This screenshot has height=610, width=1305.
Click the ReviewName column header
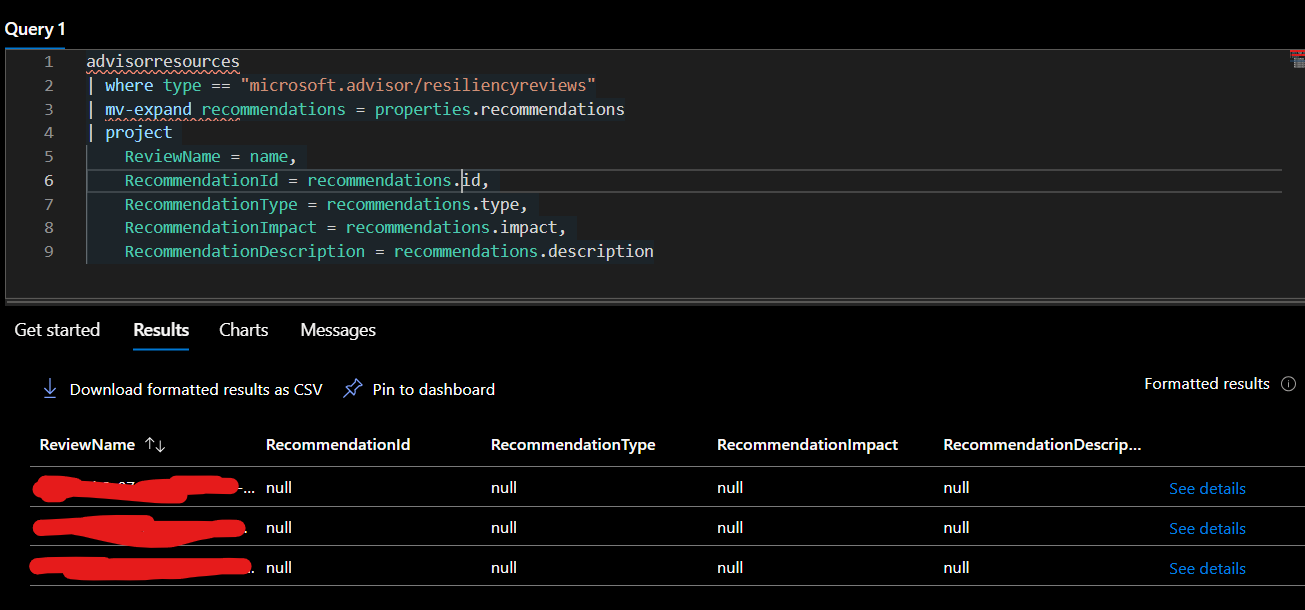click(87, 445)
